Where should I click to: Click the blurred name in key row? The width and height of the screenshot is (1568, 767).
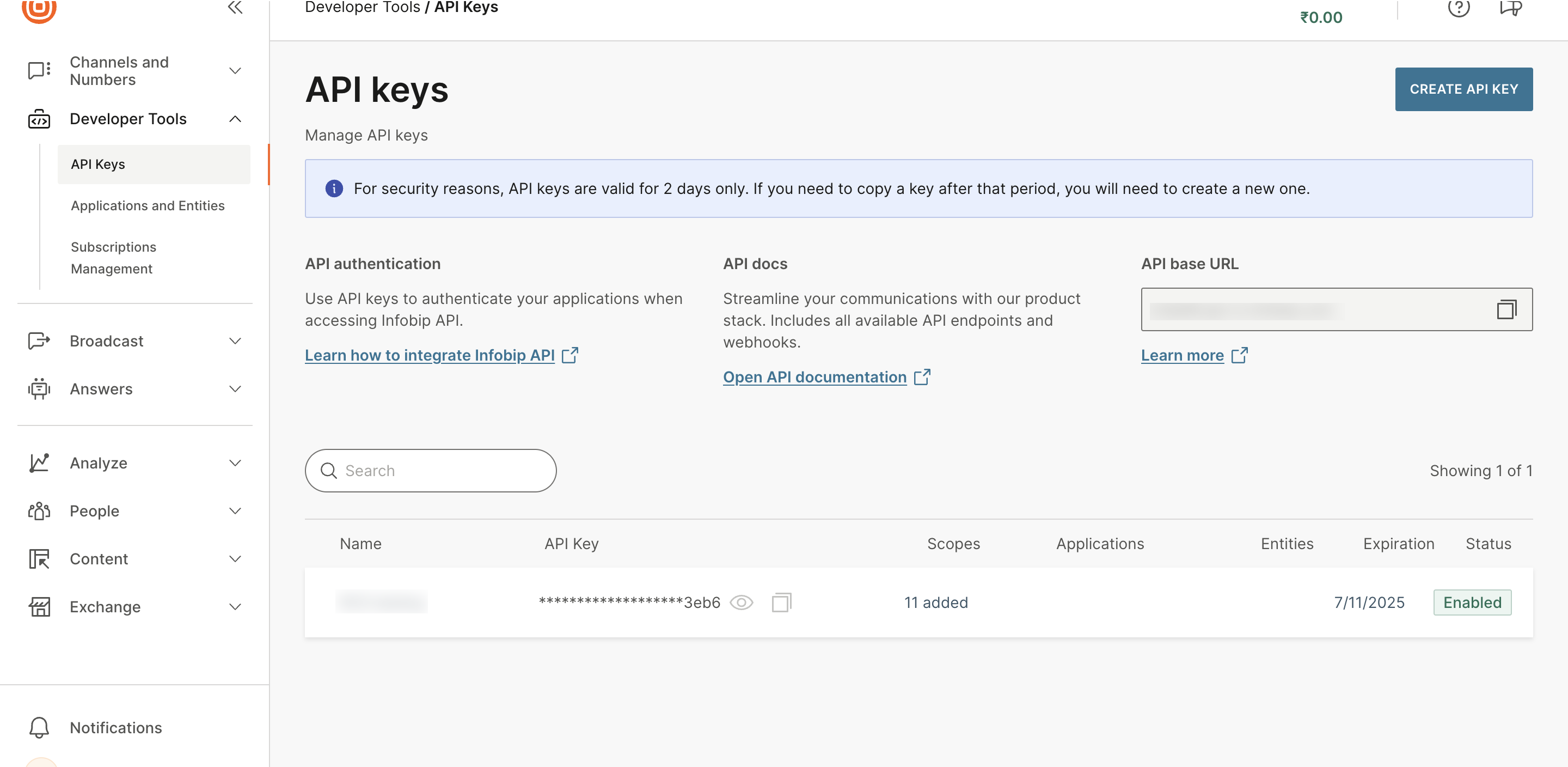tap(381, 602)
